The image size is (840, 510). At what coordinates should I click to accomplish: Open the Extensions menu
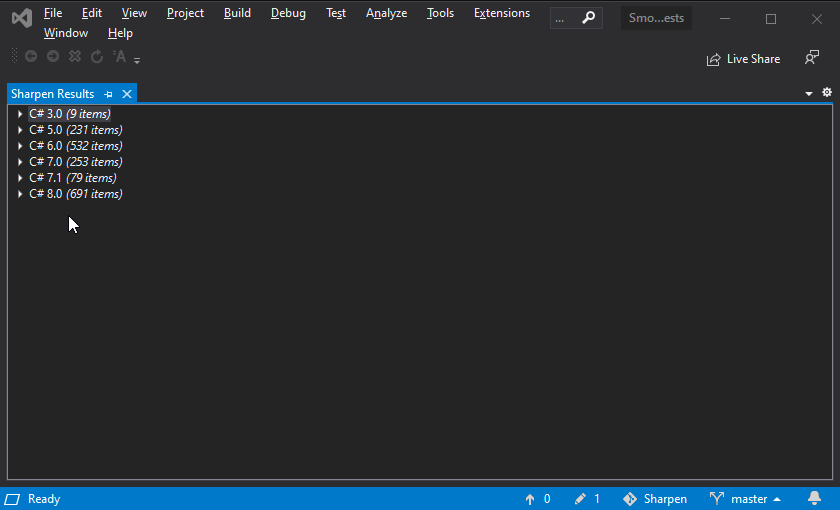pyautogui.click(x=502, y=13)
